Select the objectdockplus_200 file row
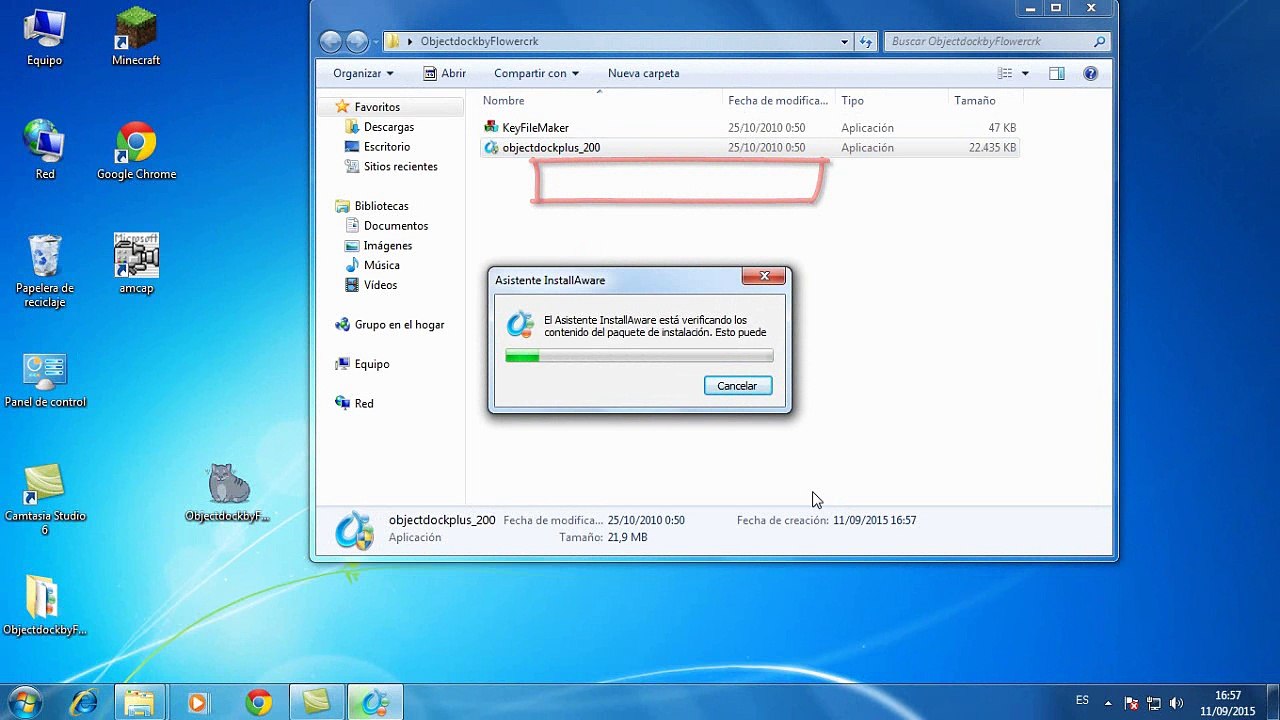Viewport: 1280px width, 720px height. (750, 148)
